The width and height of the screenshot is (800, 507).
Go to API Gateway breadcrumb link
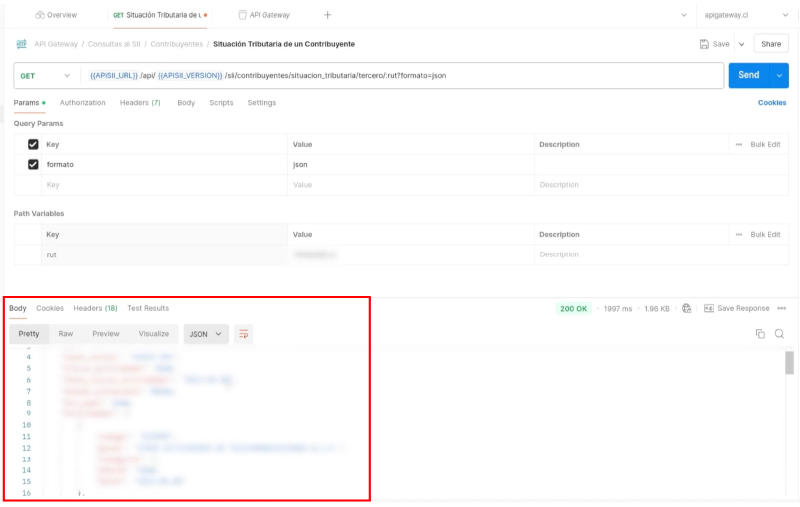click(x=56, y=44)
